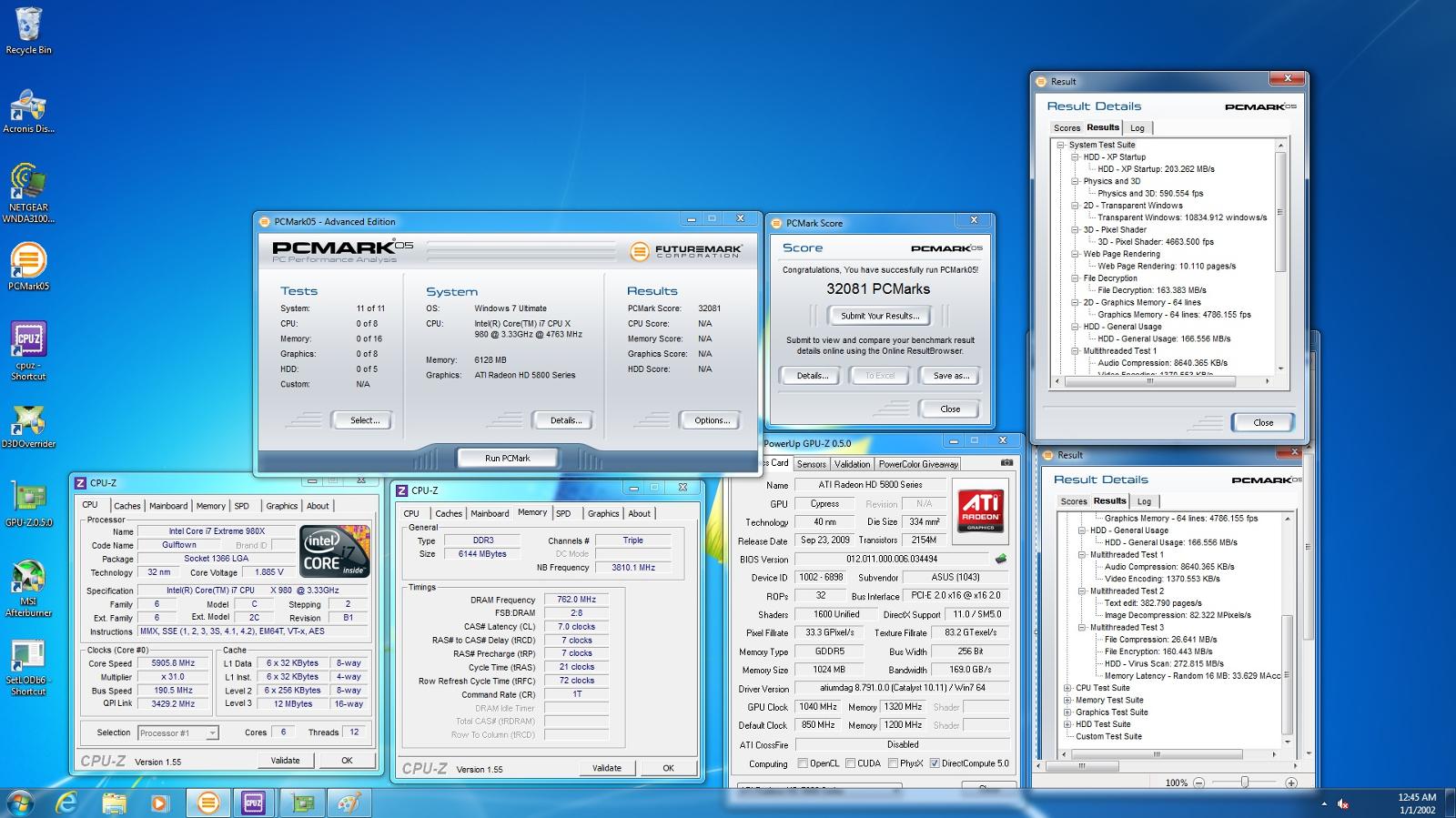Viewport: 1456px width, 818px height.
Task: Open PowerColor Giveaway tab in GPU-Z
Action: (918, 464)
